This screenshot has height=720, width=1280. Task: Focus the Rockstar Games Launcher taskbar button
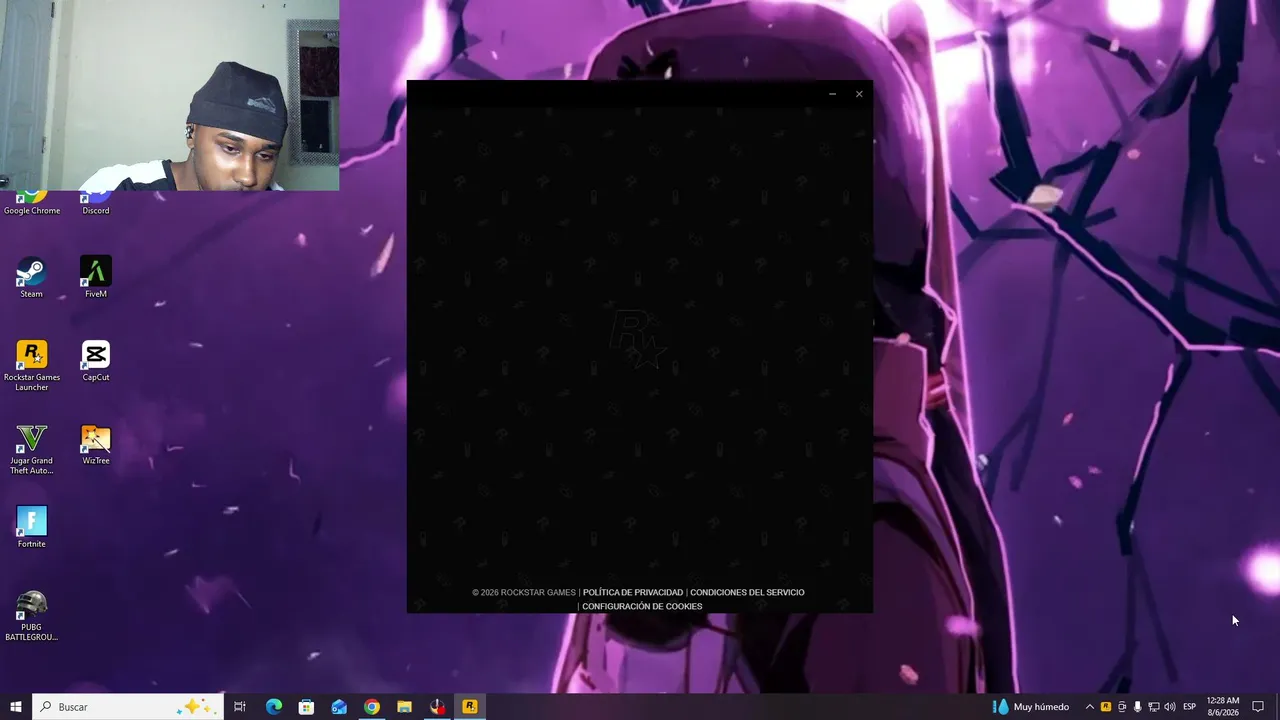(x=470, y=707)
